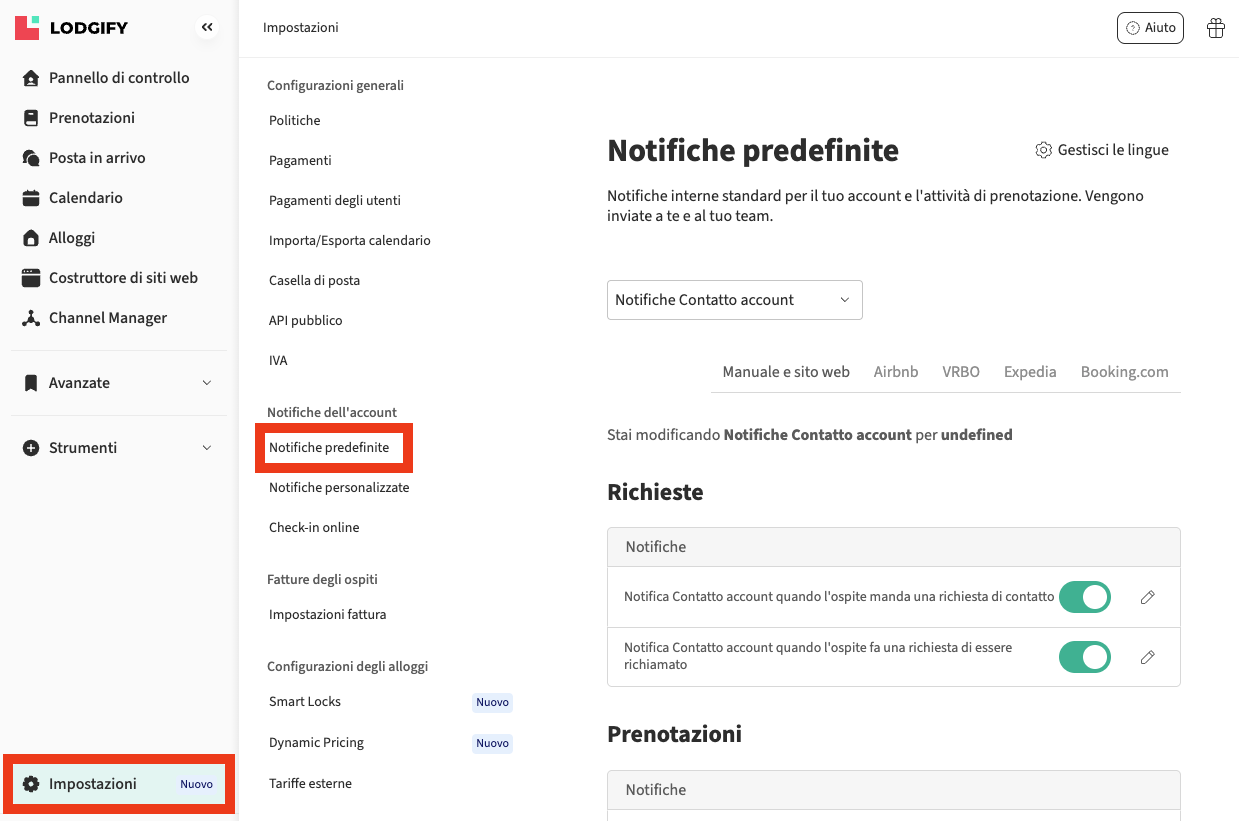Turn off the callback request notification toggle
The image size is (1239, 821).
click(1085, 657)
